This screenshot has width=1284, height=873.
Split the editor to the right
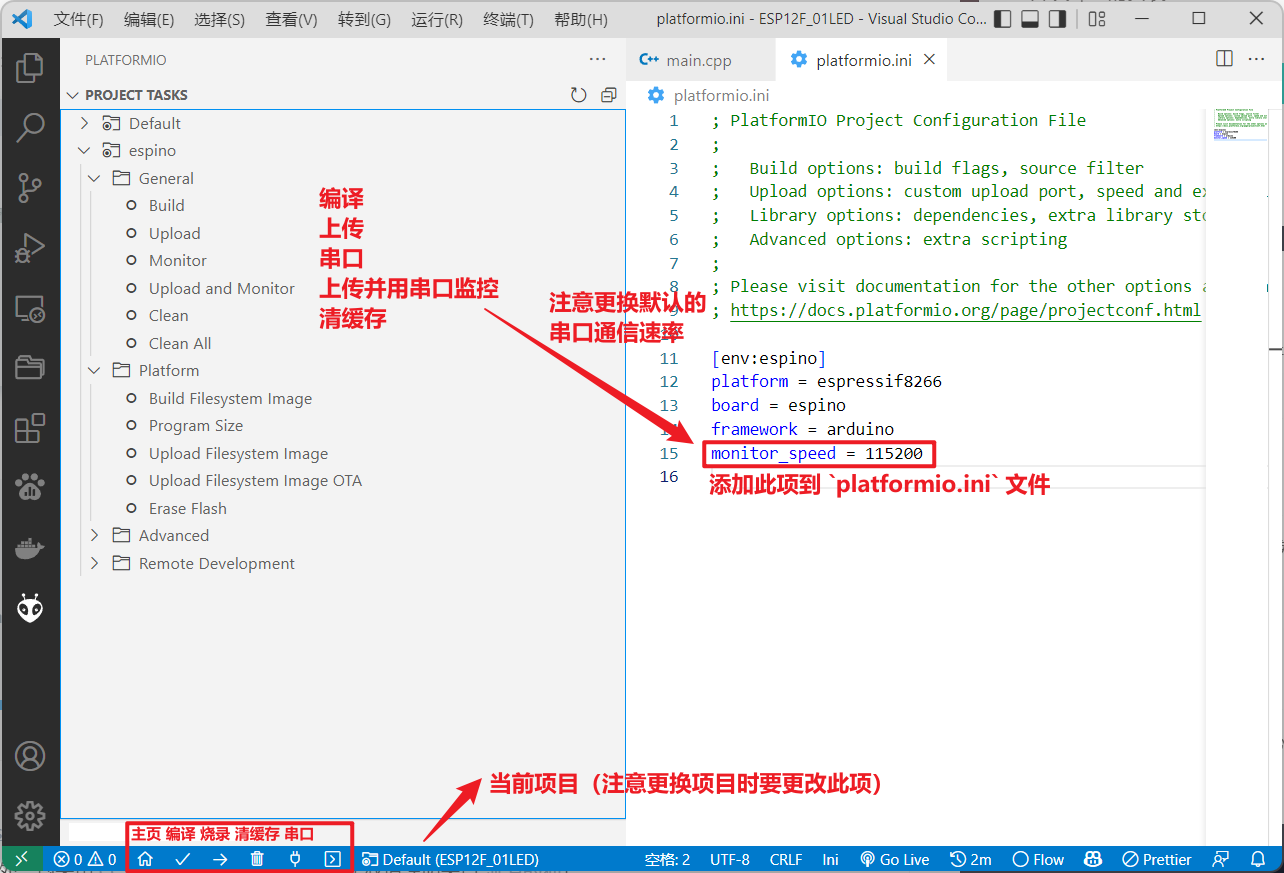coord(1224,59)
